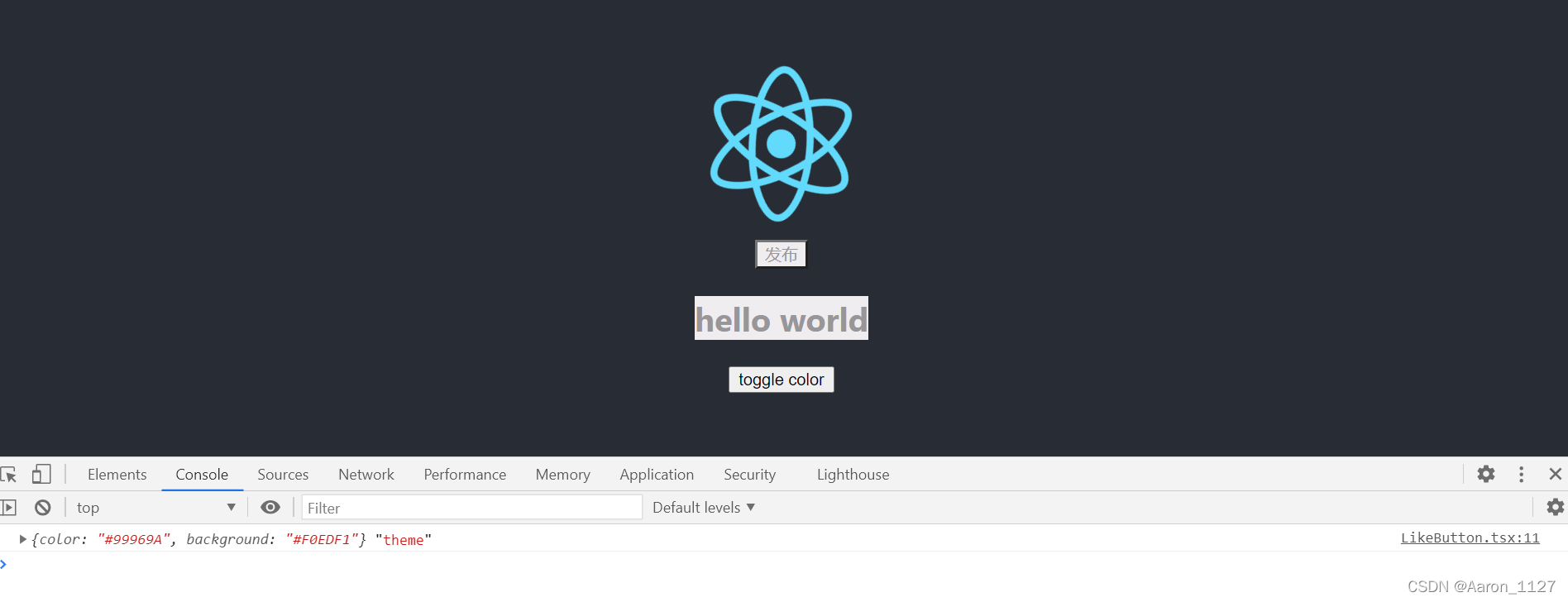Open the Lighthouse tab

tap(853, 474)
